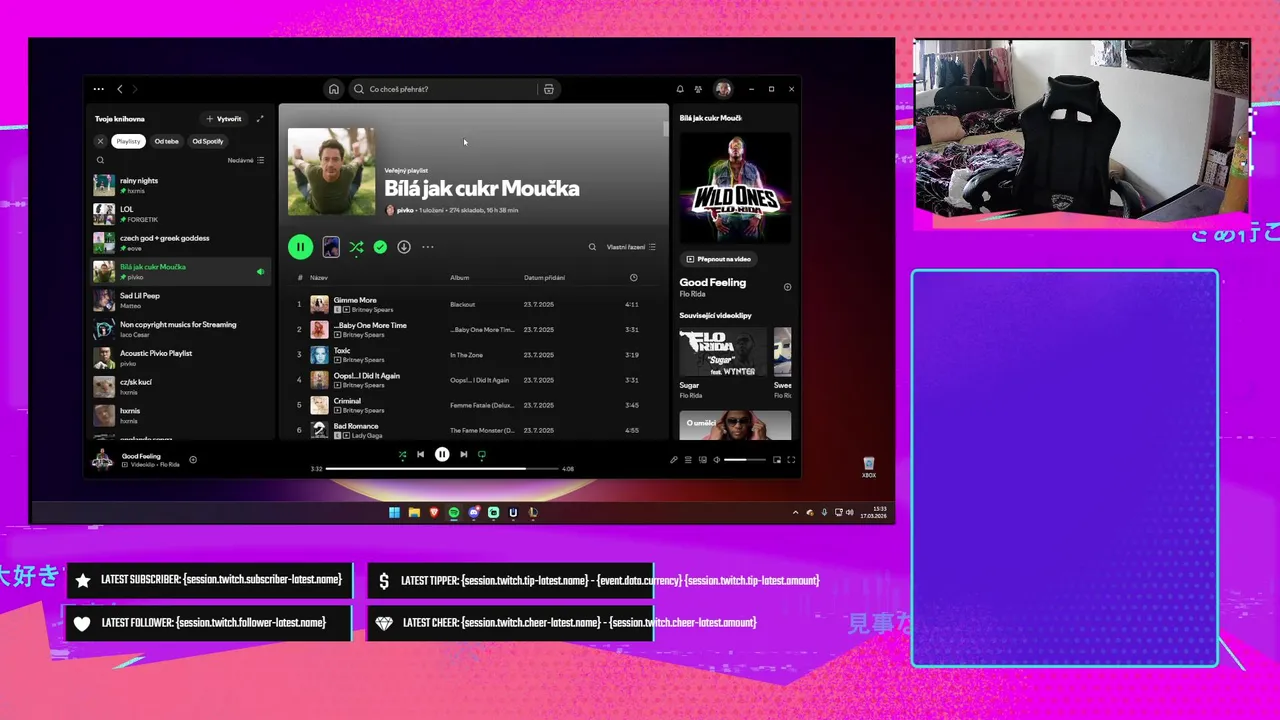Sort tracks by Datum přidání column
The height and width of the screenshot is (720, 1280).
pyautogui.click(x=545, y=277)
